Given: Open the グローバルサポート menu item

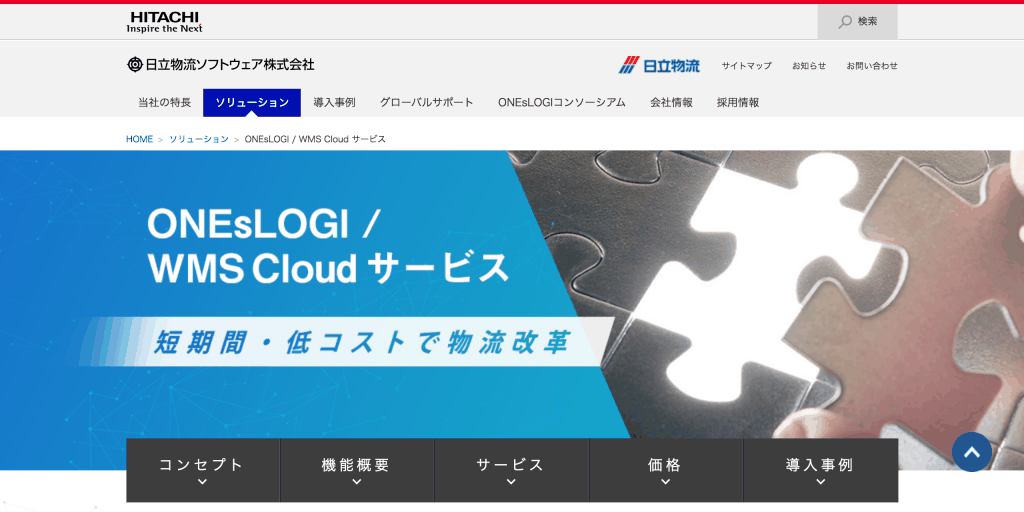Looking at the screenshot, I should 427,102.
